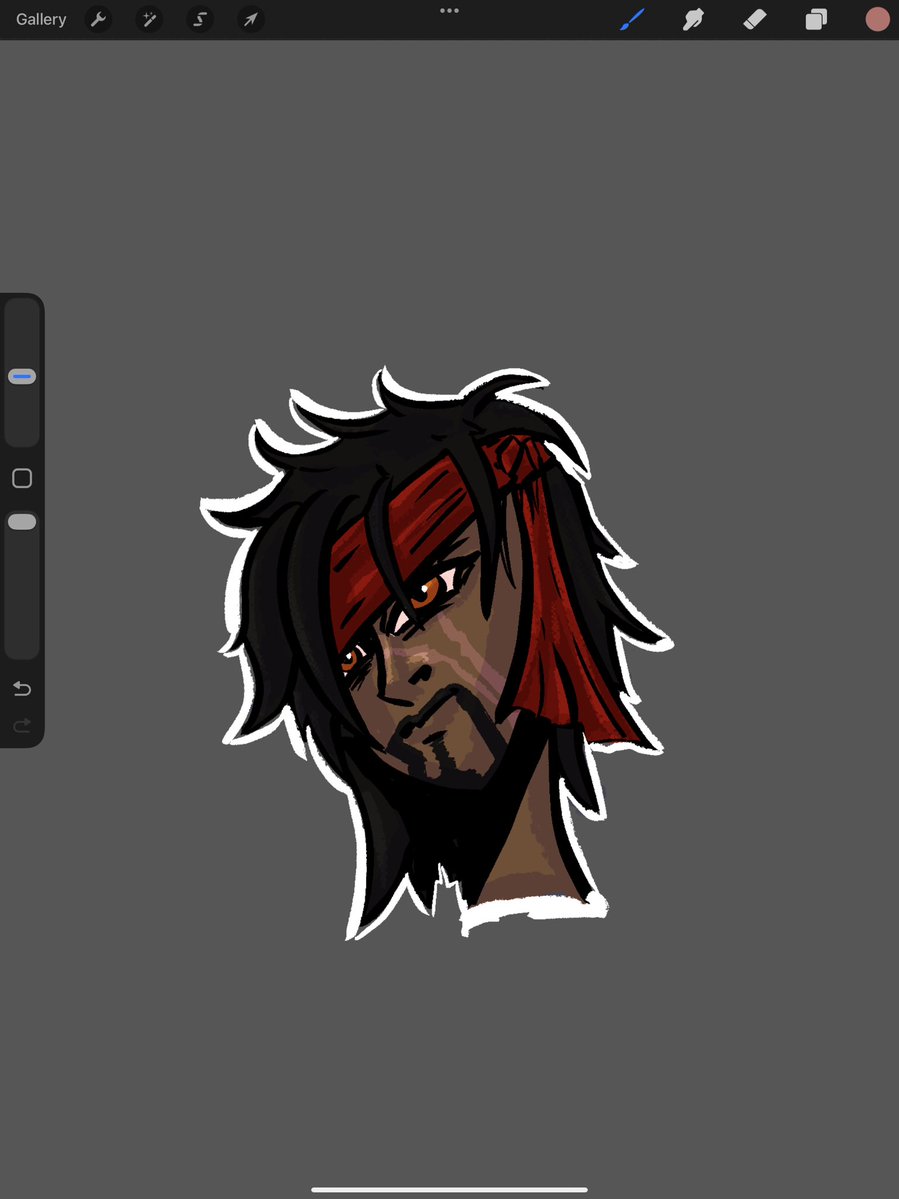Redo the last undone action
The image size is (899, 1199).
(x=22, y=725)
